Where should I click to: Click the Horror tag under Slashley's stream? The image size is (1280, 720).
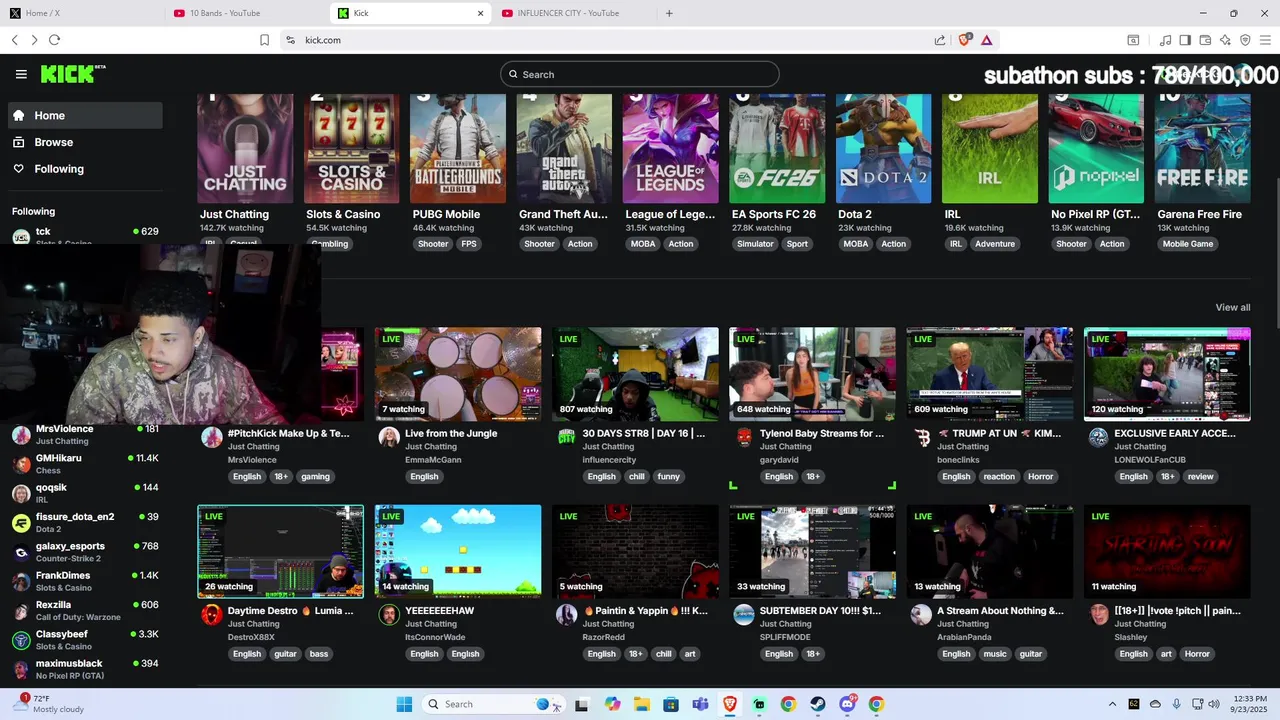coord(1197,654)
